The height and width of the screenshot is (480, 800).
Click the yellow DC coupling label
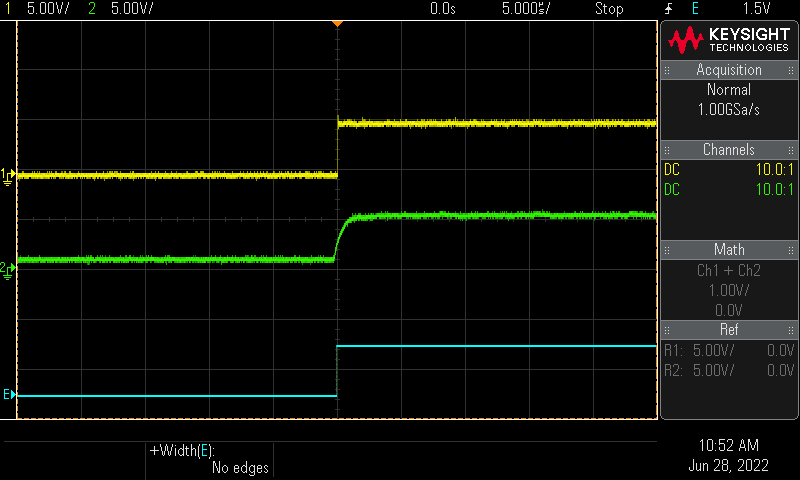[x=672, y=170]
